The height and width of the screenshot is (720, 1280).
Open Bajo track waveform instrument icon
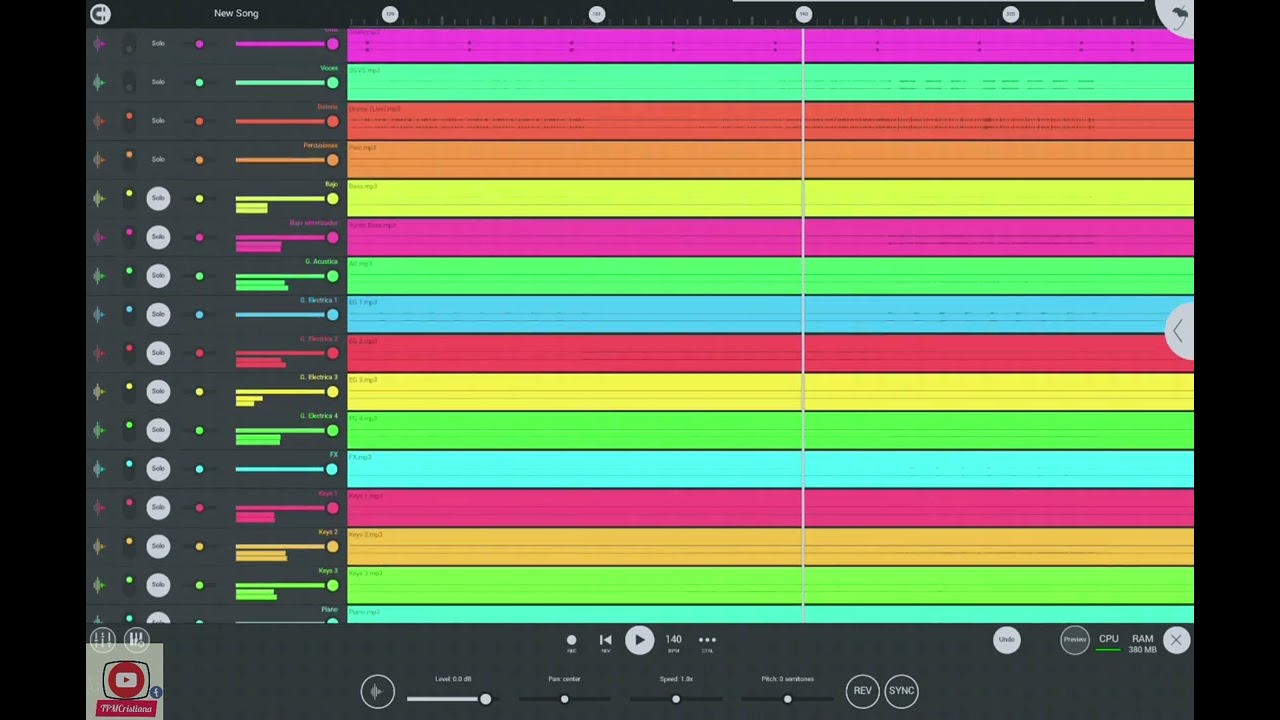(98, 198)
